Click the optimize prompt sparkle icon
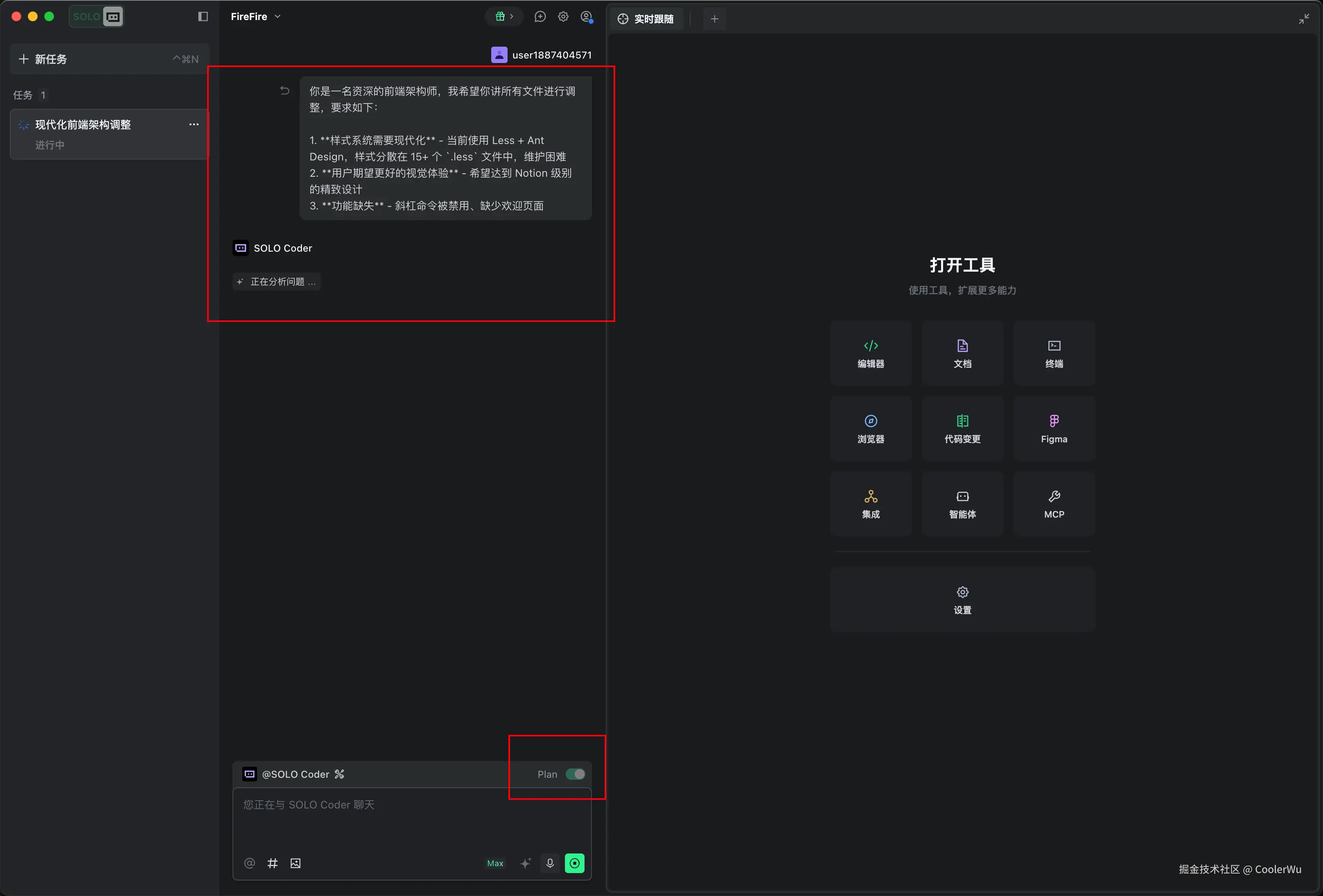The height and width of the screenshot is (896, 1323). [526, 863]
